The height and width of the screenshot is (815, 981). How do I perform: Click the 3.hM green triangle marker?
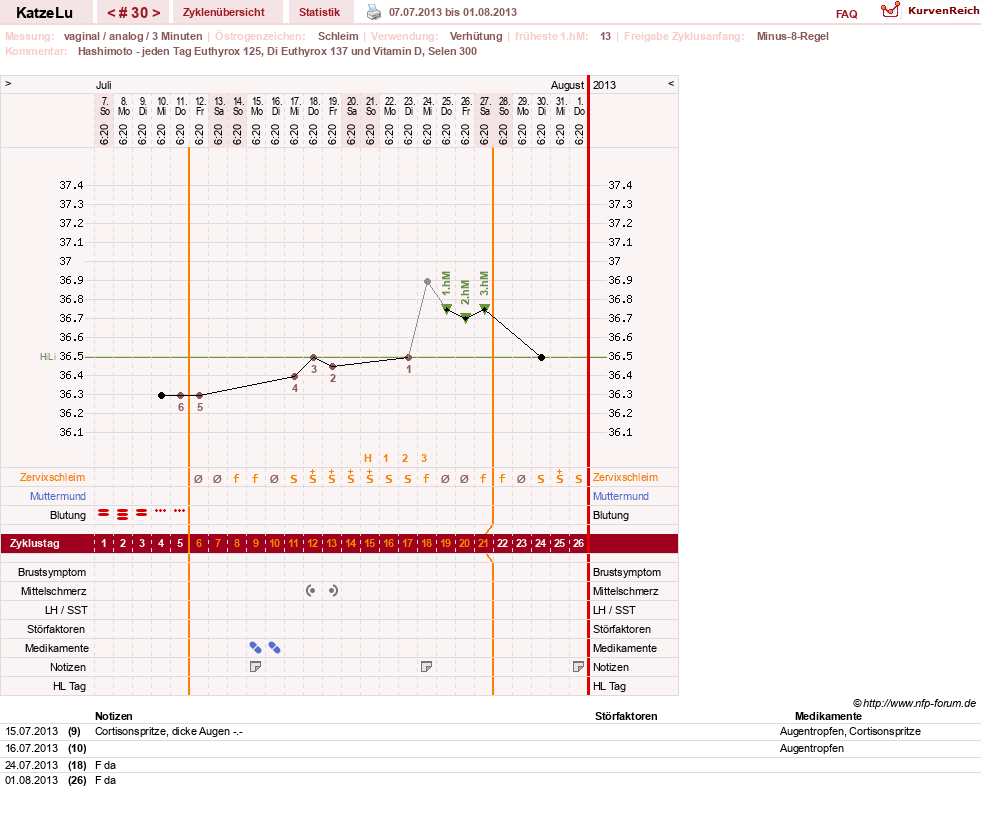485,308
